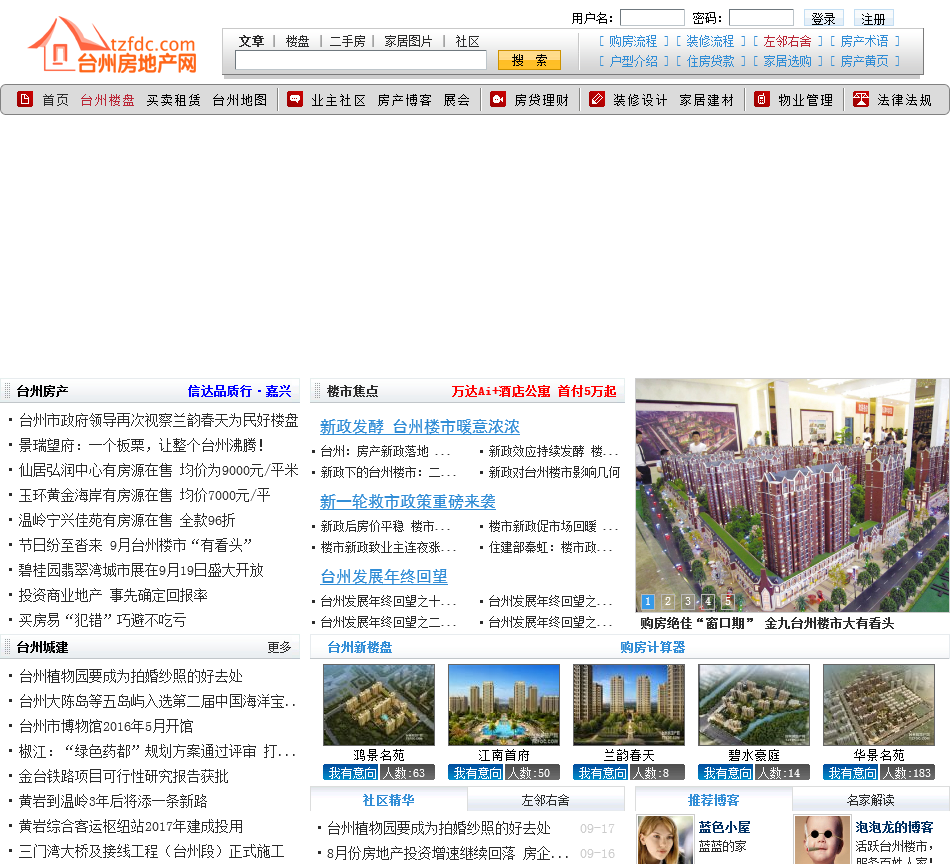Click the 鸿景名苑 property thumbnail
Image resolution: width=950 pixels, height=864 pixels.
click(379, 705)
